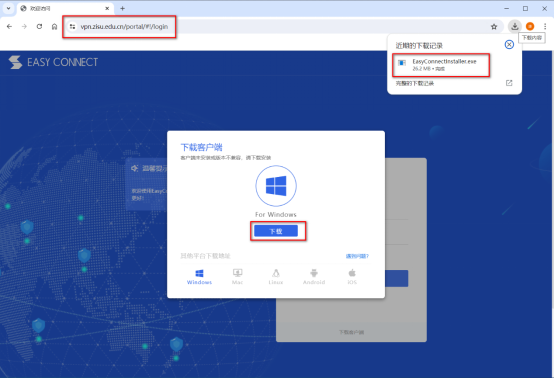The width and height of the screenshot is (554, 378).
Task: Open a new browser tab
Action: 122,8
